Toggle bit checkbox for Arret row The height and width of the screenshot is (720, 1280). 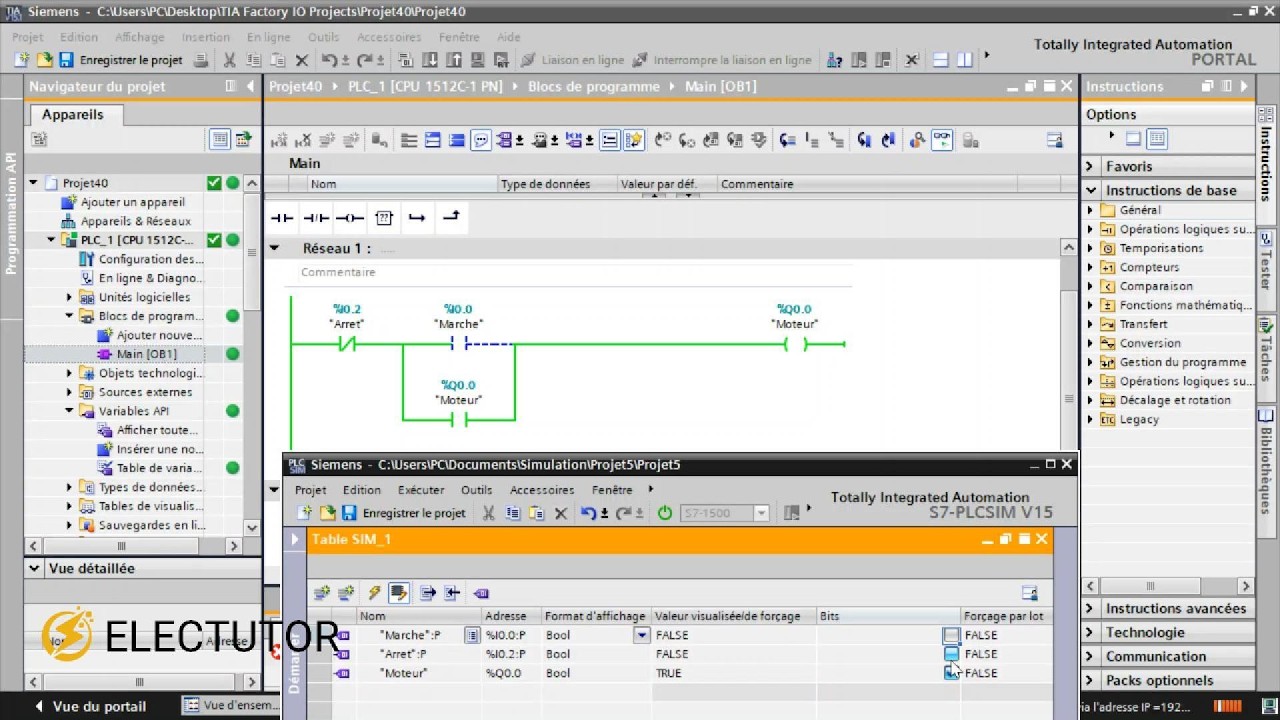(x=951, y=654)
